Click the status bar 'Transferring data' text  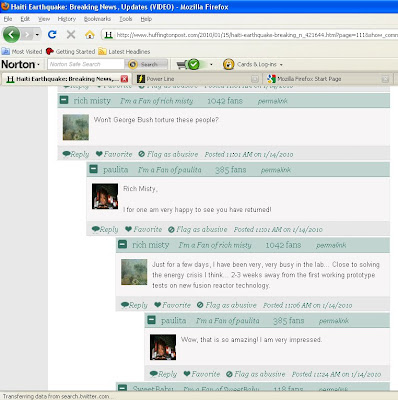(57, 396)
